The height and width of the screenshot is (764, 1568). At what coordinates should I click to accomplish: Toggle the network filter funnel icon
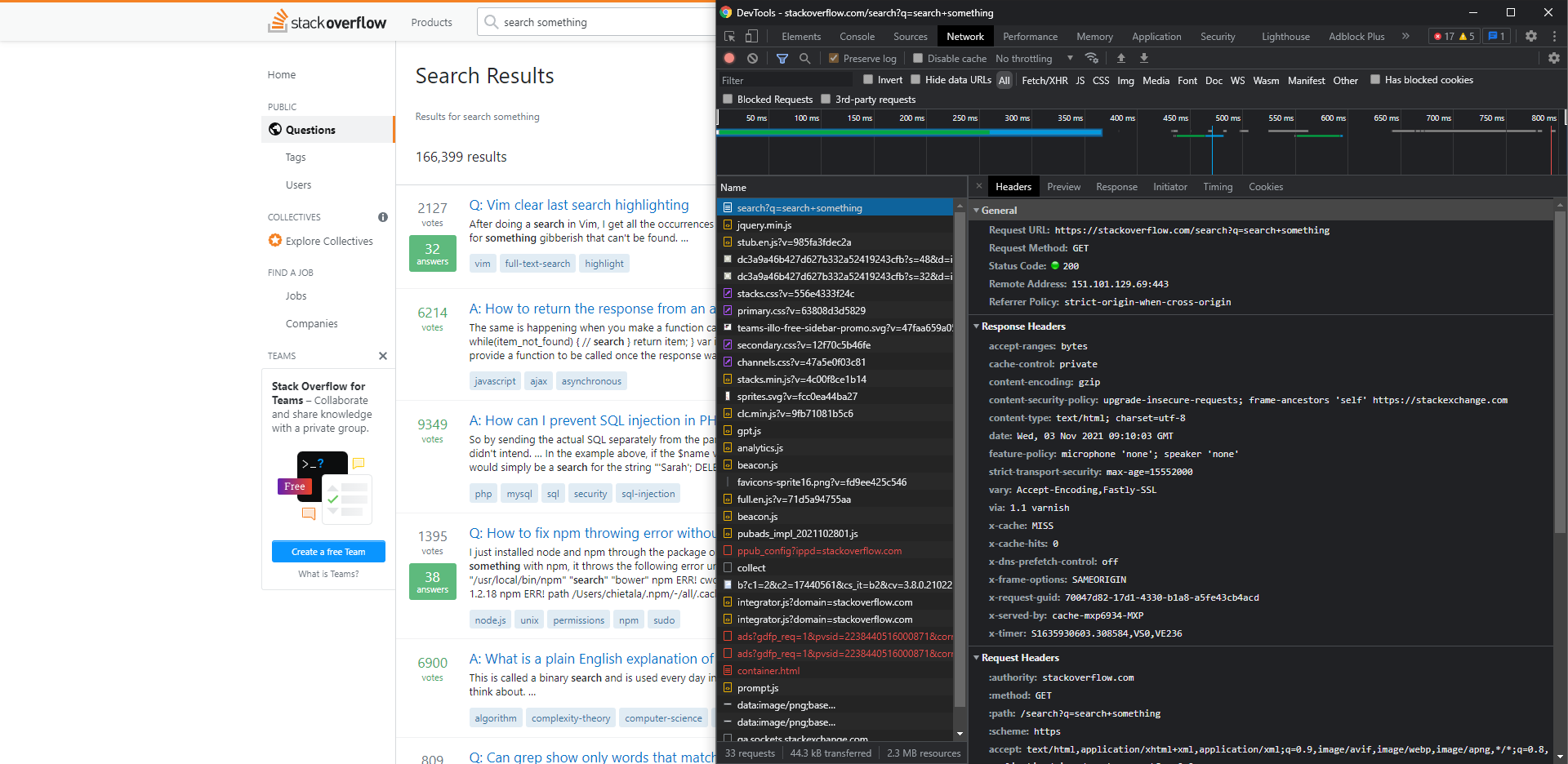coord(782,58)
